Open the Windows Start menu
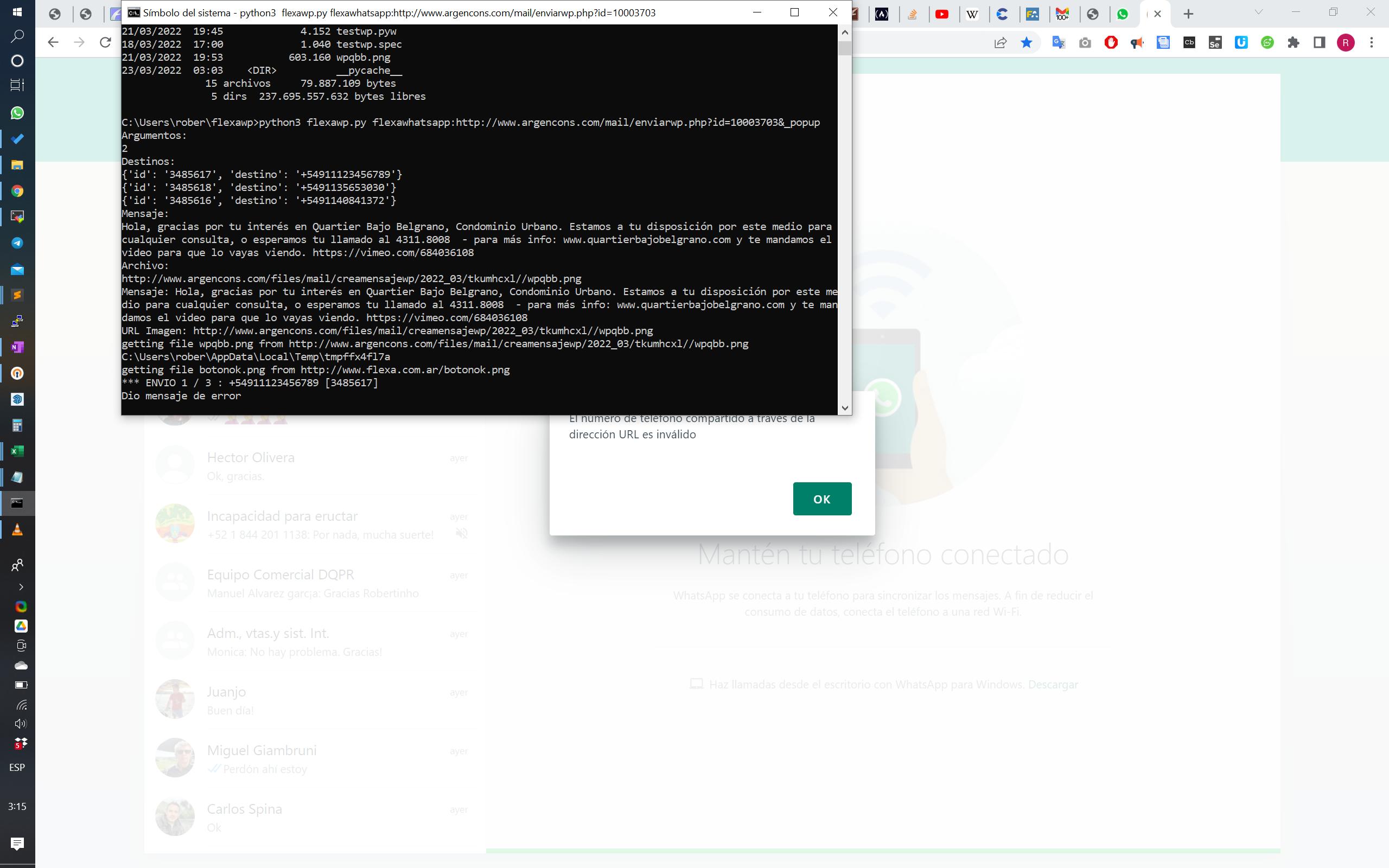 (17, 11)
